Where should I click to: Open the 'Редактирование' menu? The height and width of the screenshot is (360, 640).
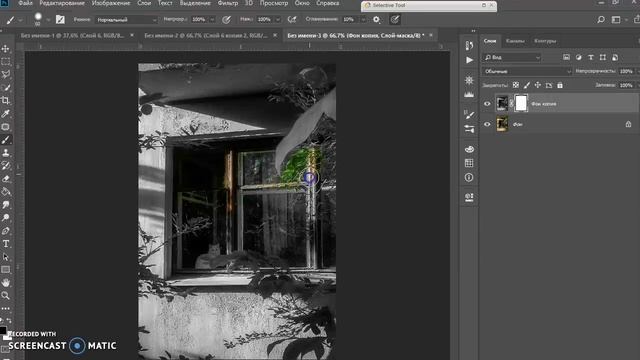coord(62,3)
